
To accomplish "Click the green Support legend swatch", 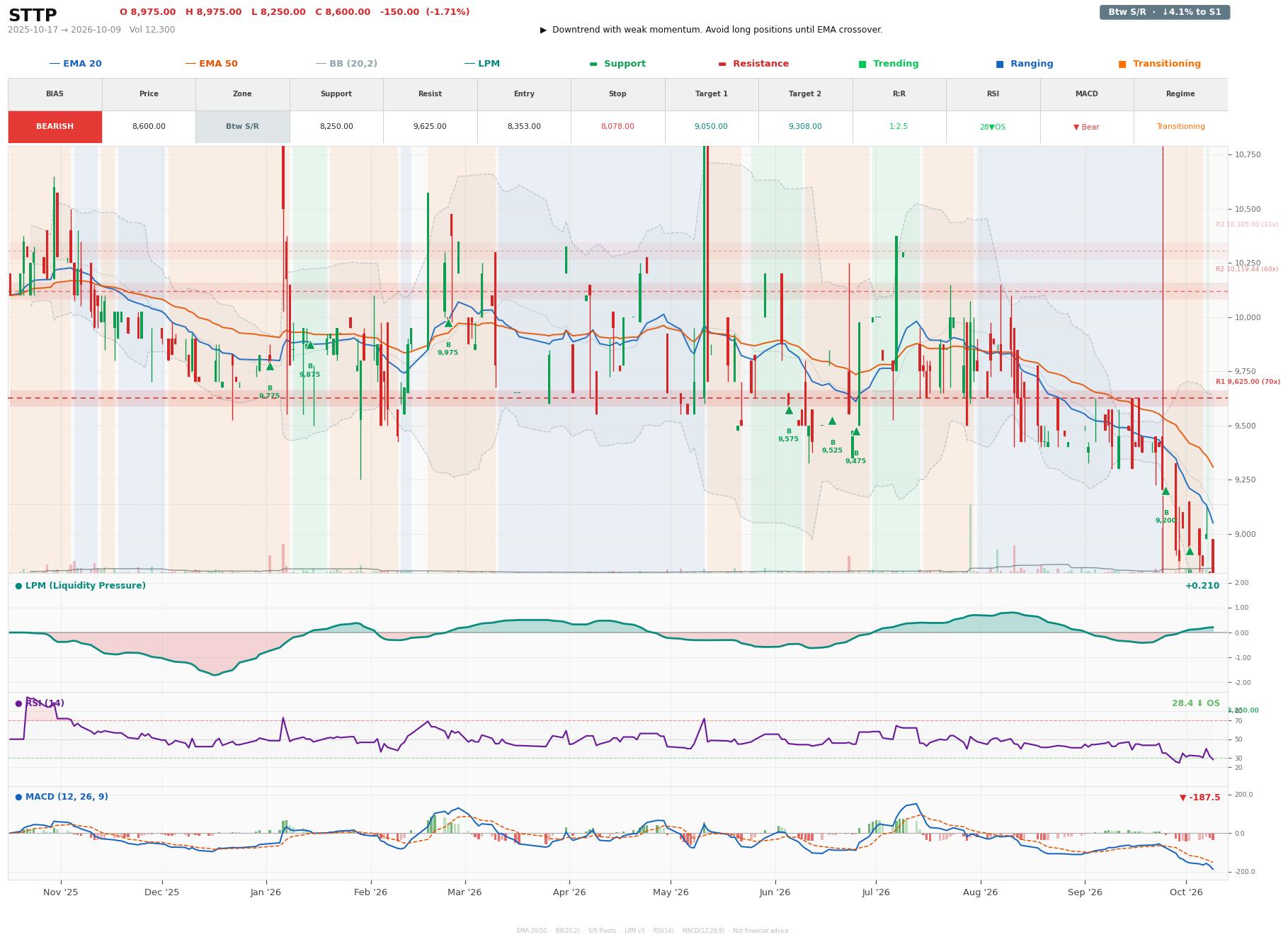I will tap(593, 64).
